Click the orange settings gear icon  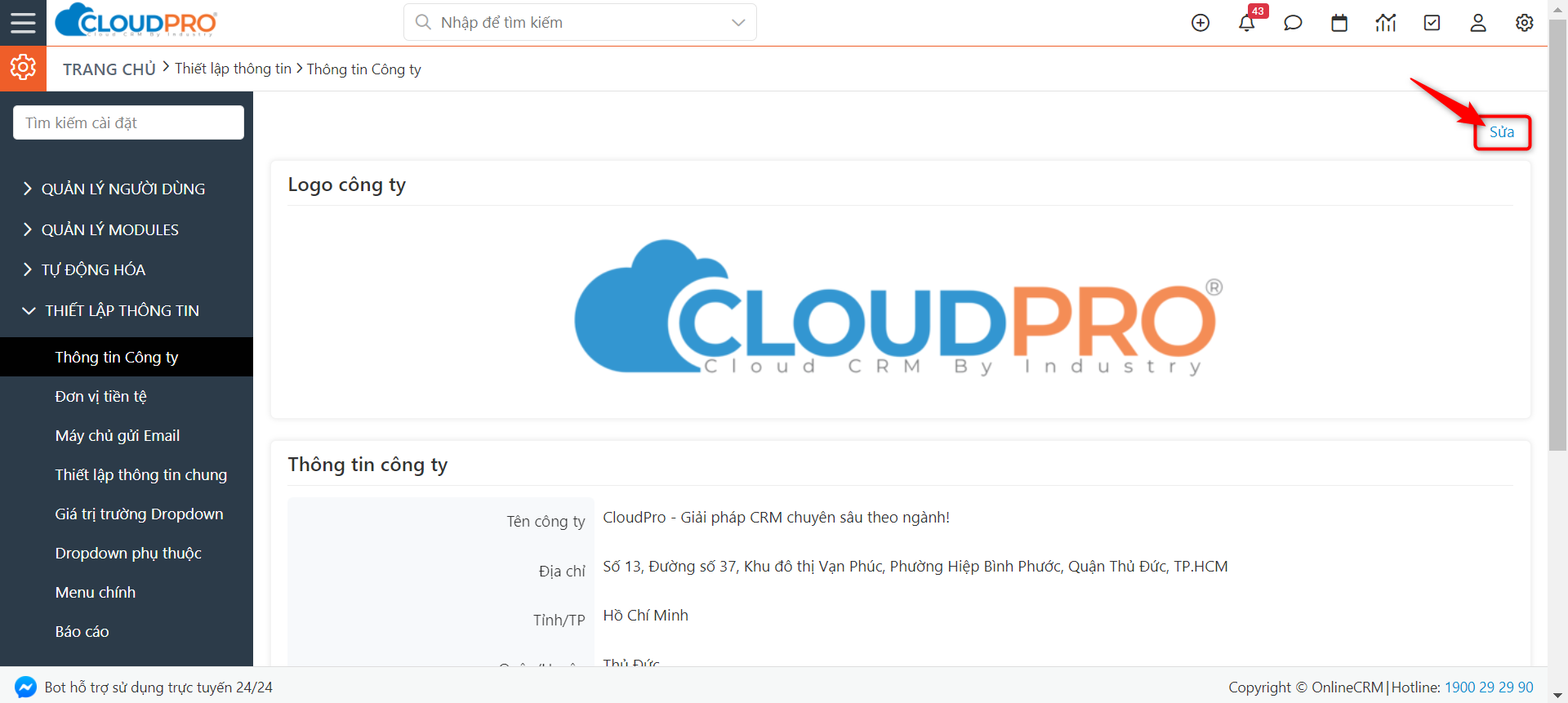[x=23, y=68]
